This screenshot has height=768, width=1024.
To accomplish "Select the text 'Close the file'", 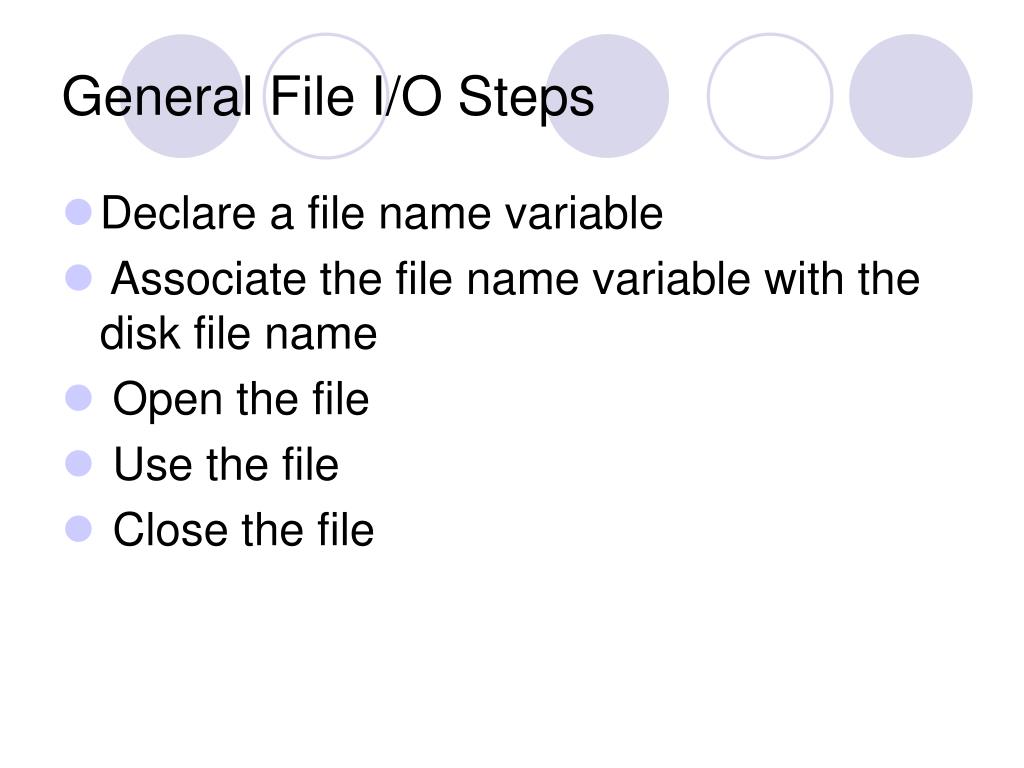I will [x=244, y=530].
